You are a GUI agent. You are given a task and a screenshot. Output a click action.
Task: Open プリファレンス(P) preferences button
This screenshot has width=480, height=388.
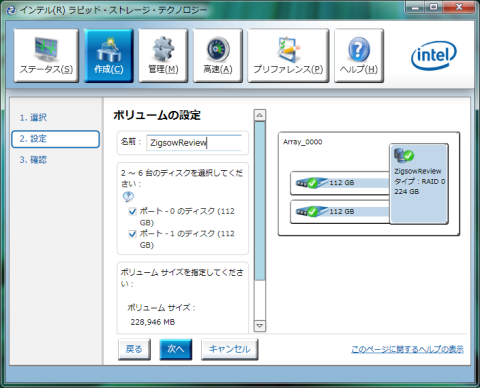click(288, 55)
